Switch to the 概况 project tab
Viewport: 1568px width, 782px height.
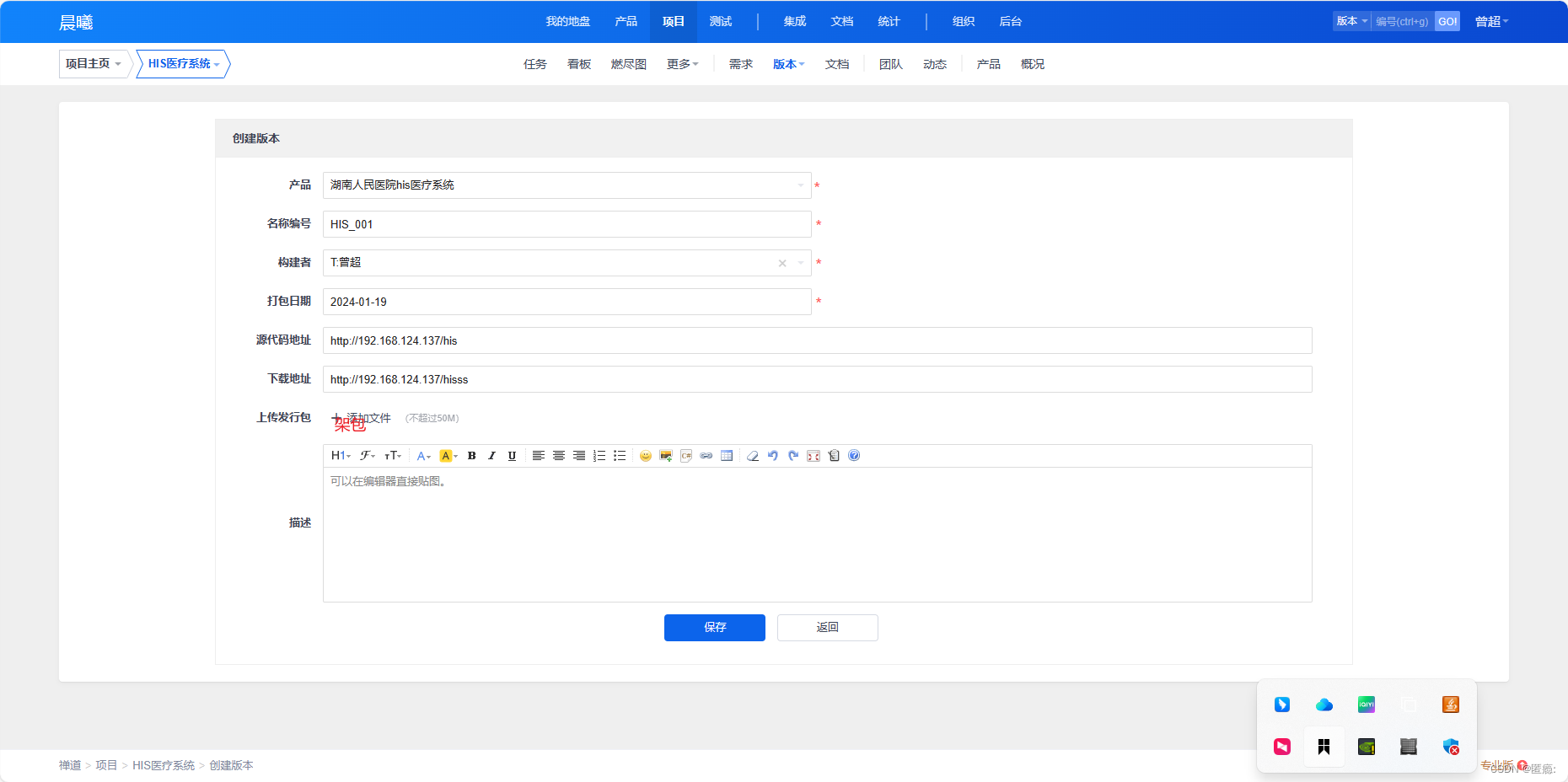coord(1032,64)
